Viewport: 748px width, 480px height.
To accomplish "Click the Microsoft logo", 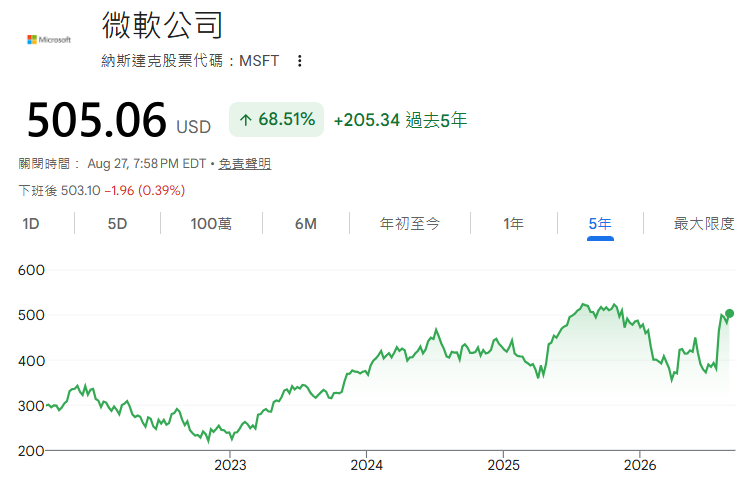I will point(49,40).
